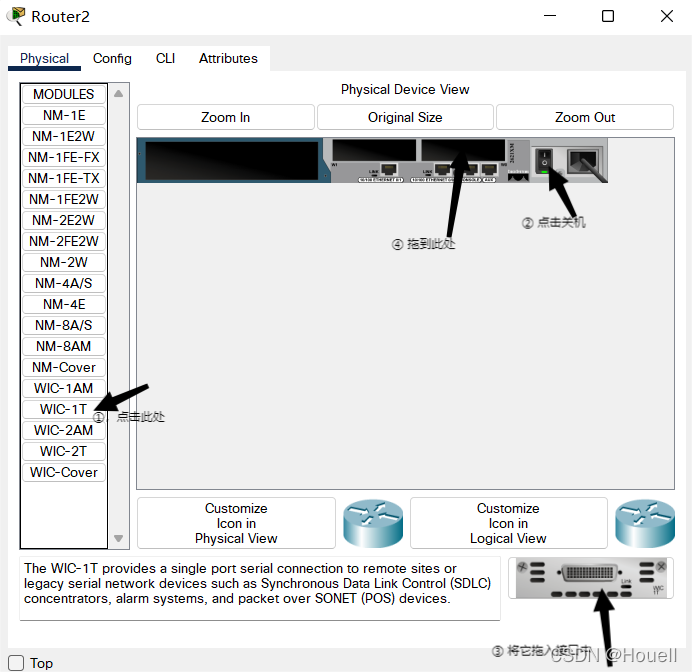Open the Config tab
The height and width of the screenshot is (672, 692).
coord(112,59)
